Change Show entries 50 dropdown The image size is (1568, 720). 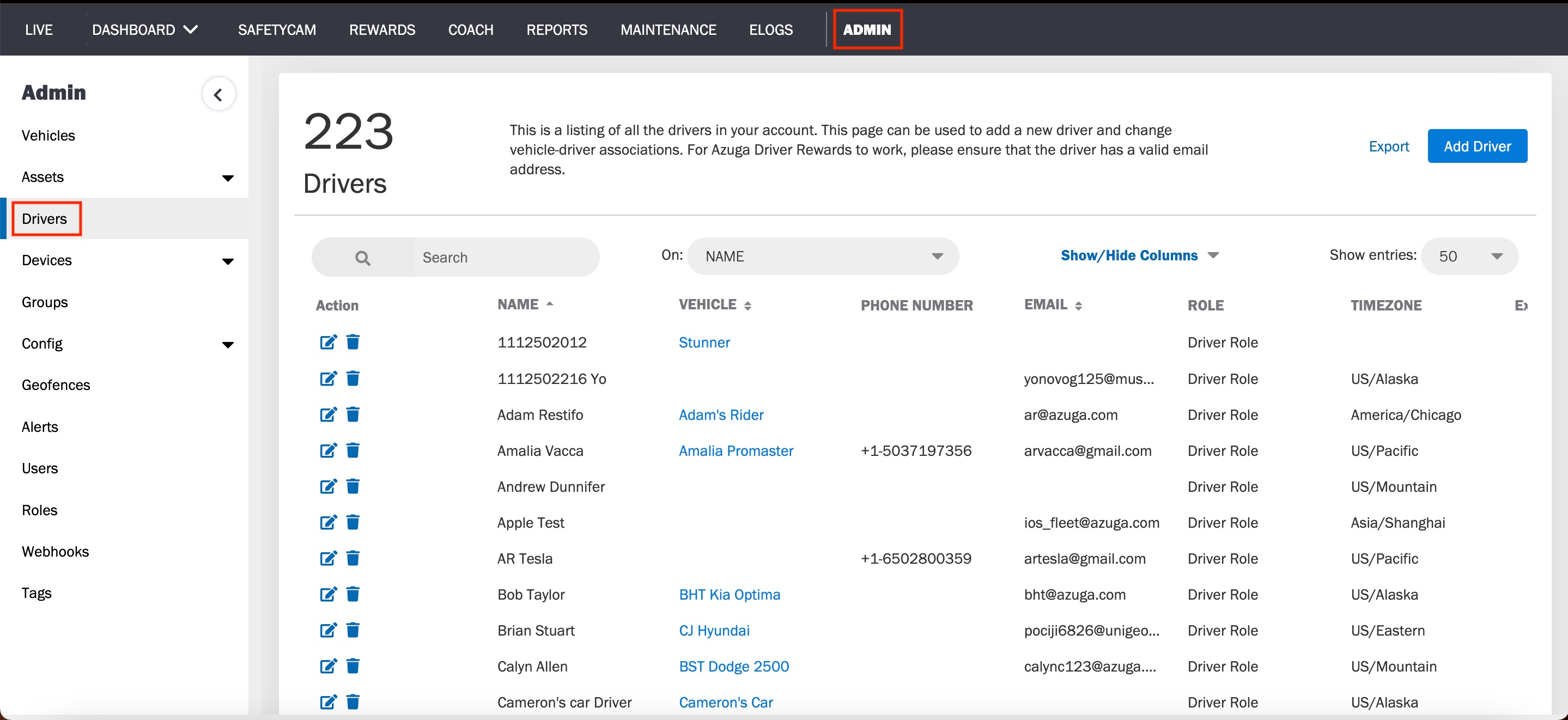(1469, 256)
